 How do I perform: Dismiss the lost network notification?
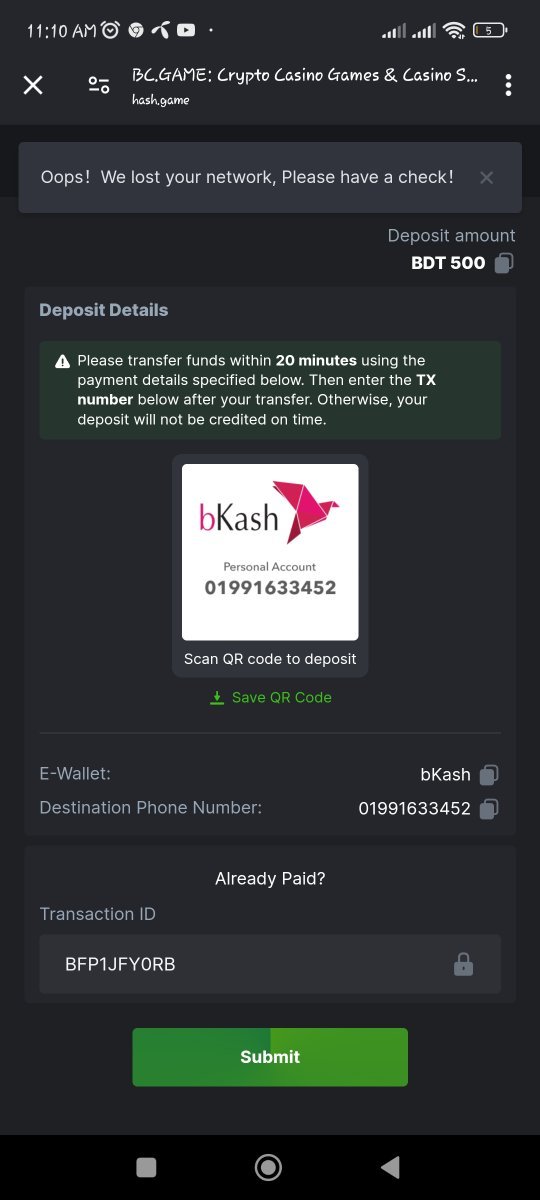point(486,177)
